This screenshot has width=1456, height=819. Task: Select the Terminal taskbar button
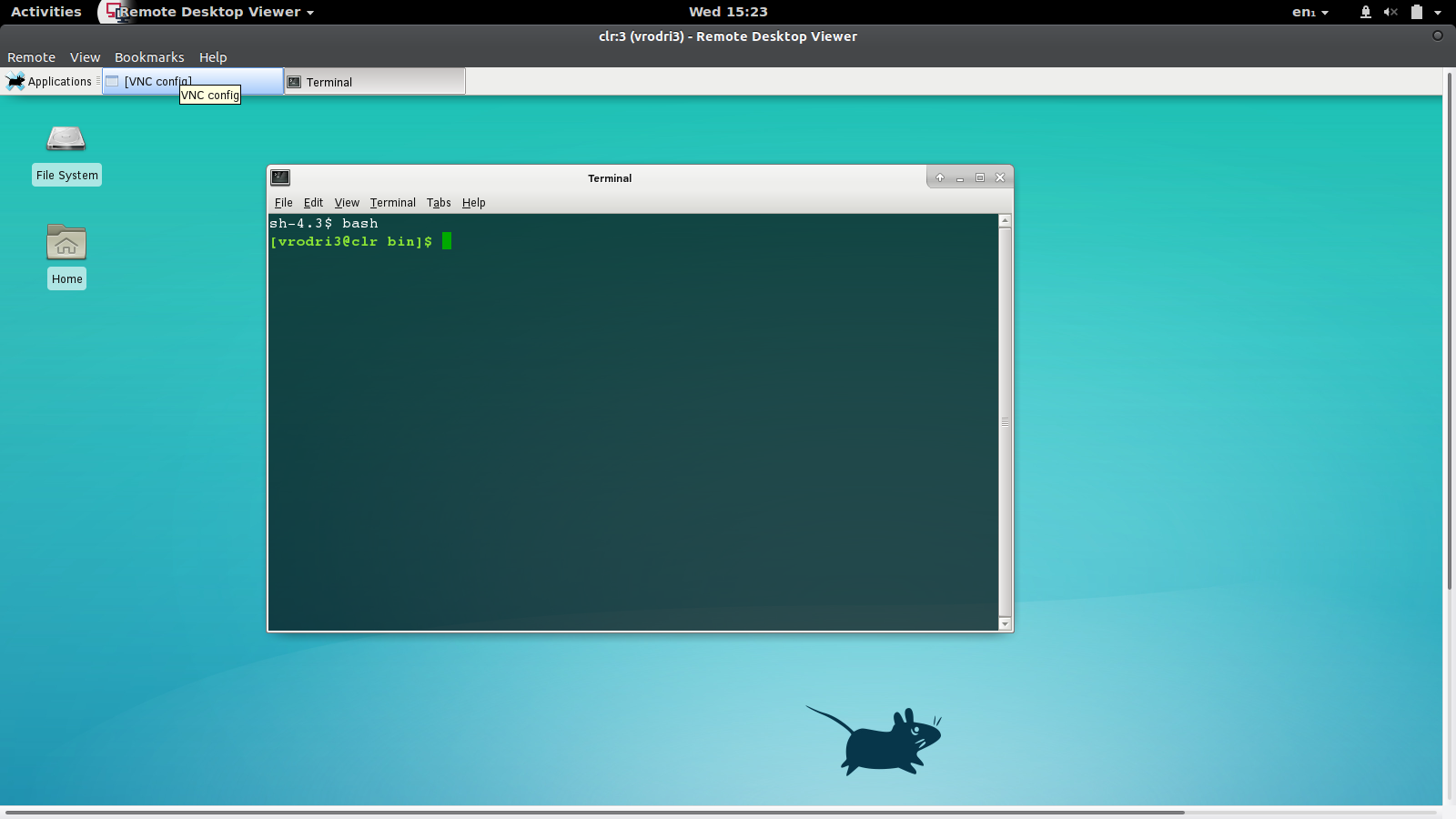click(x=375, y=82)
